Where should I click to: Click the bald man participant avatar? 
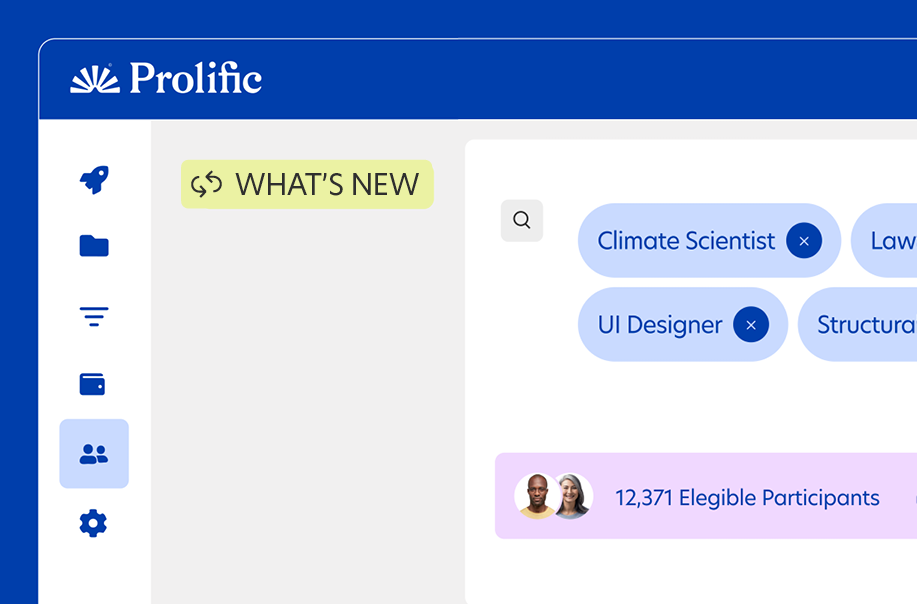(536, 496)
